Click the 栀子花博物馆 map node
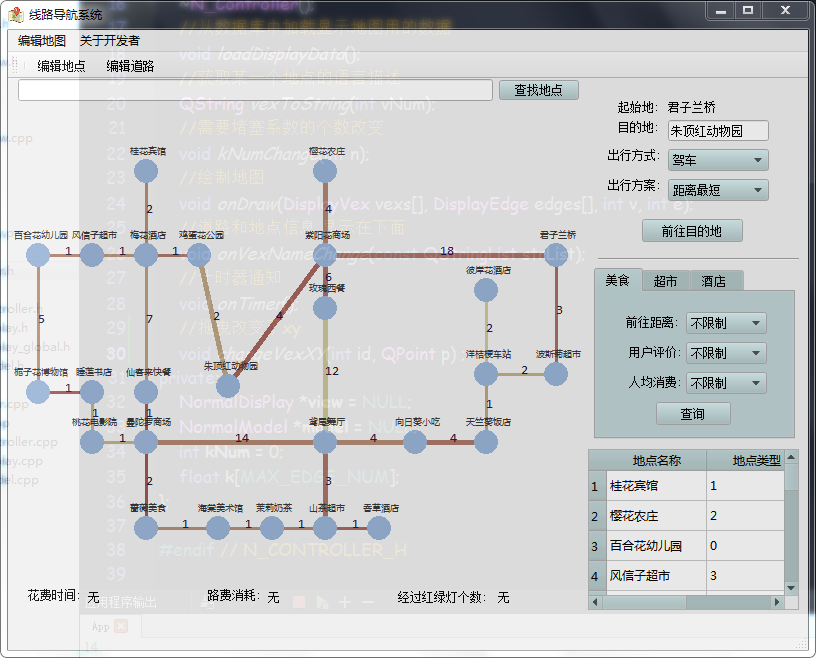Viewport: 816px width, 658px height. 38,392
